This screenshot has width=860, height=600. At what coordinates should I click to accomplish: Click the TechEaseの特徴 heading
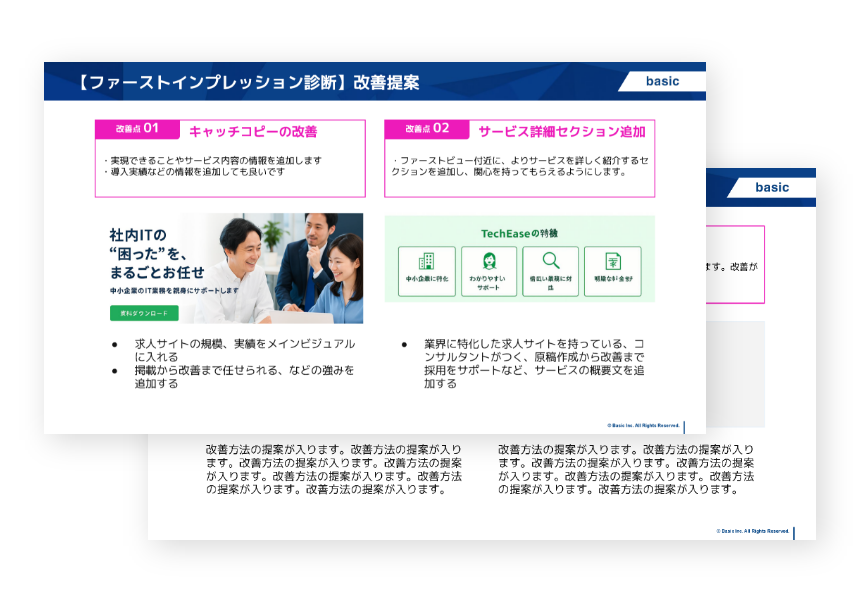(x=519, y=233)
